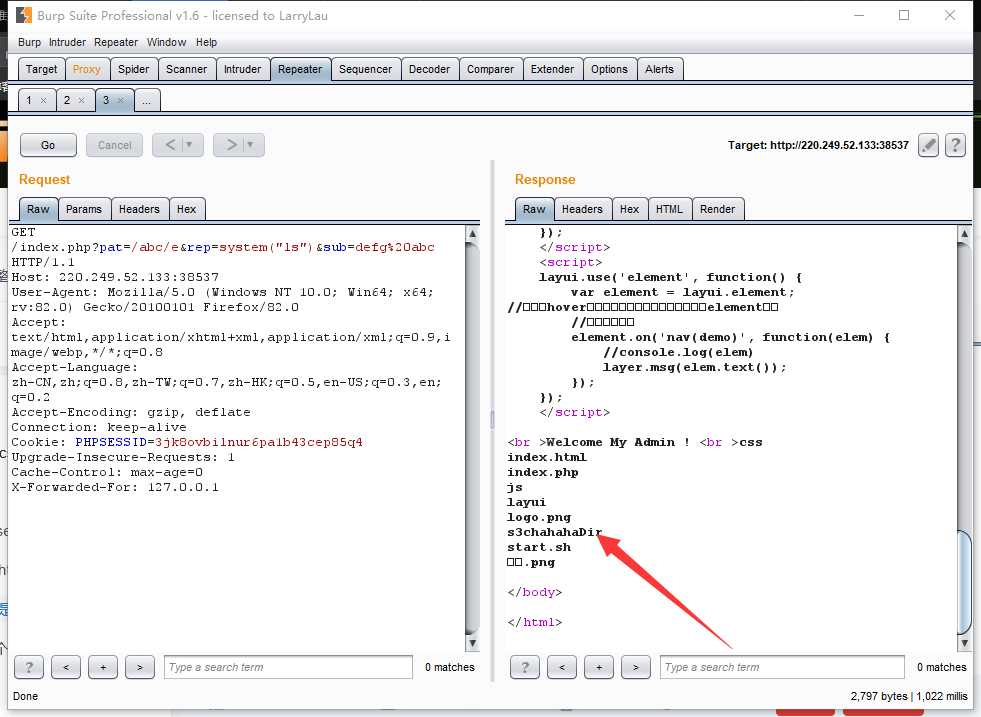Go to next match in Request search
This screenshot has width=981, height=717.
coord(140,667)
